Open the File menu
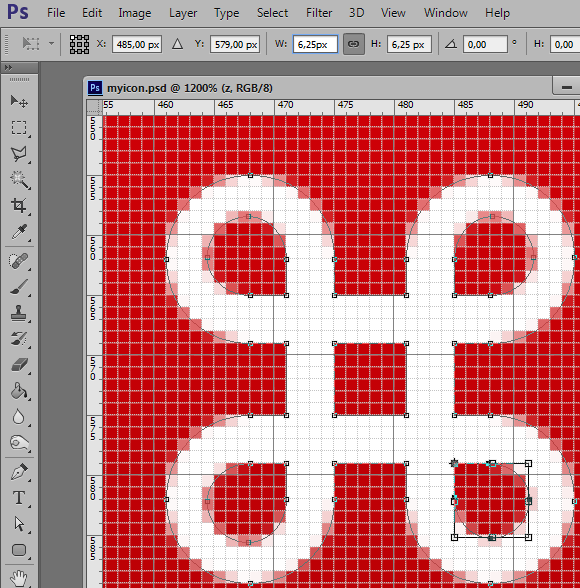The width and height of the screenshot is (580, 588). tap(56, 13)
